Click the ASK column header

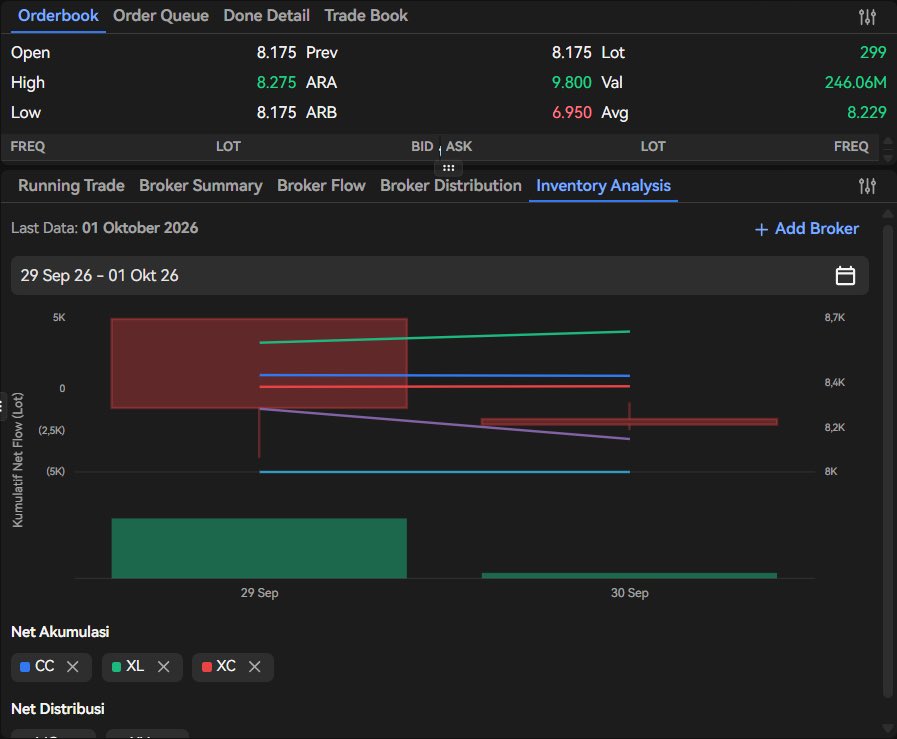459,146
